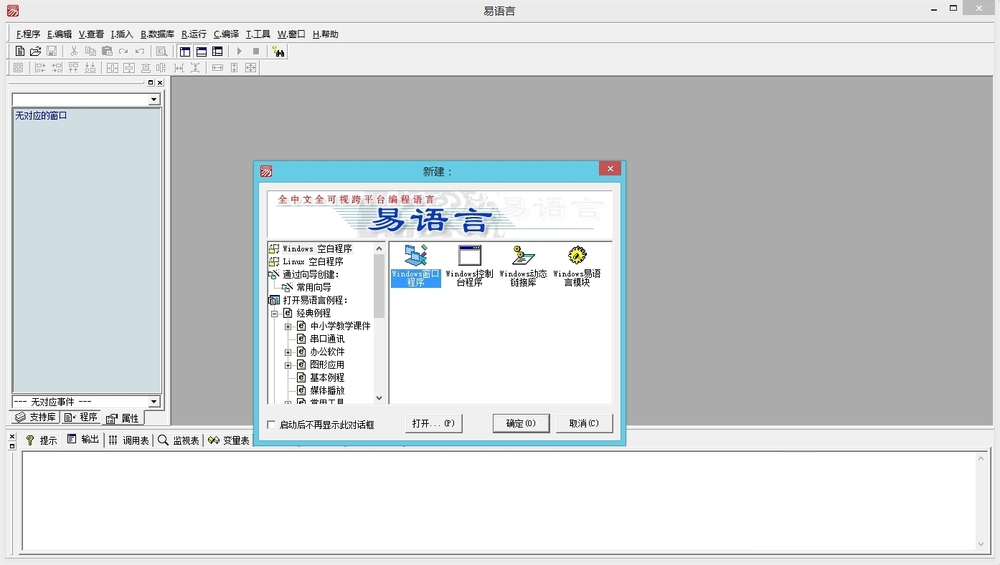Switch to the 支持库 tab
The height and width of the screenshot is (565, 1000).
click(x=36, y=417)
